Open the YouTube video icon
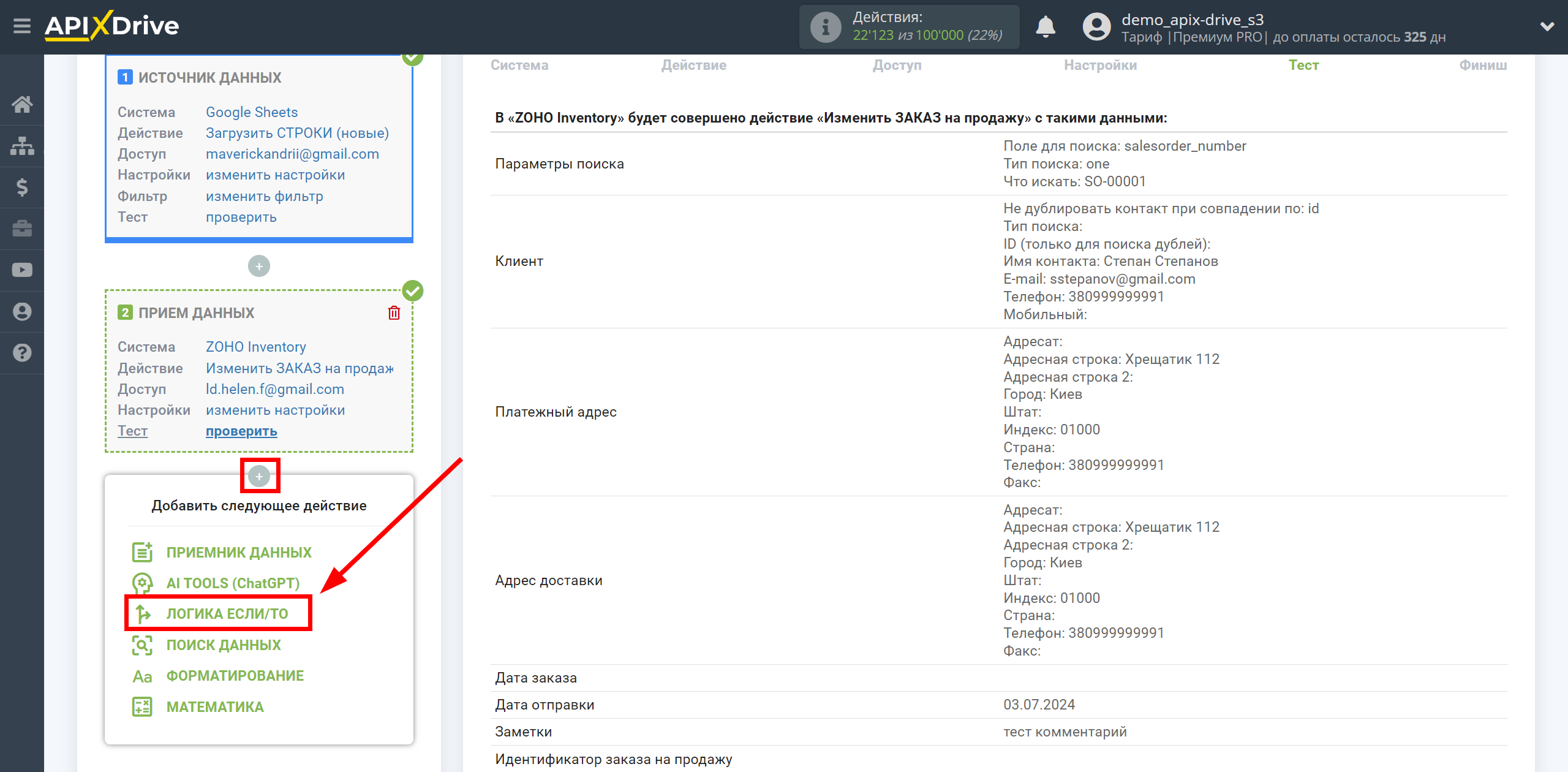The width and height of the screenshot is (1568, 772). click(22, 270)
